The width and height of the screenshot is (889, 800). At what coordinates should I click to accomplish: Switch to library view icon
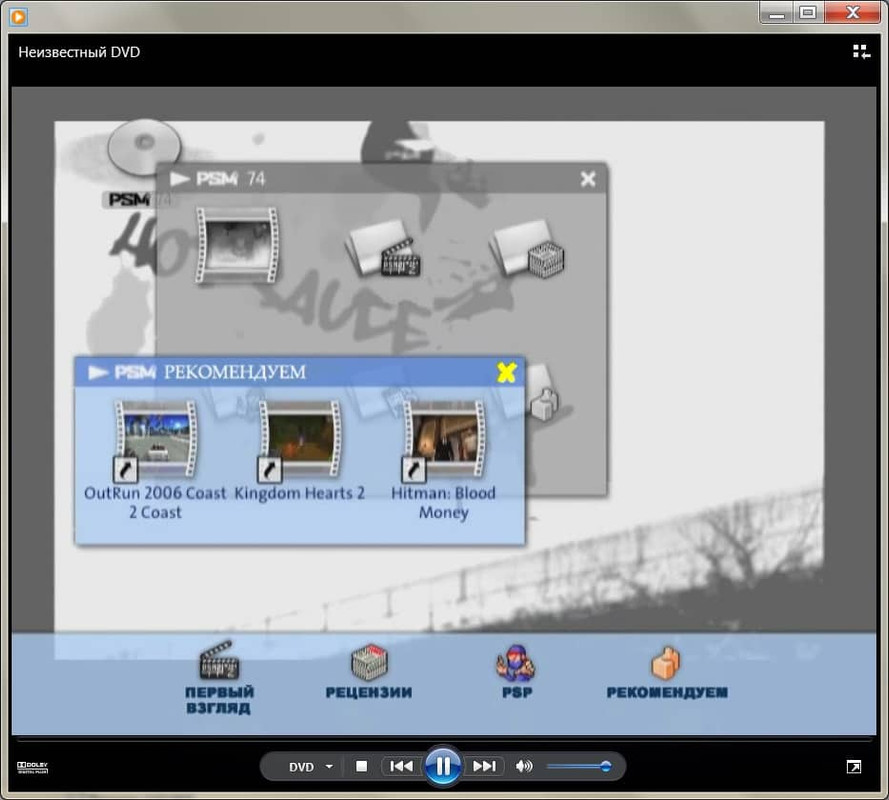[x=861, y=52]
